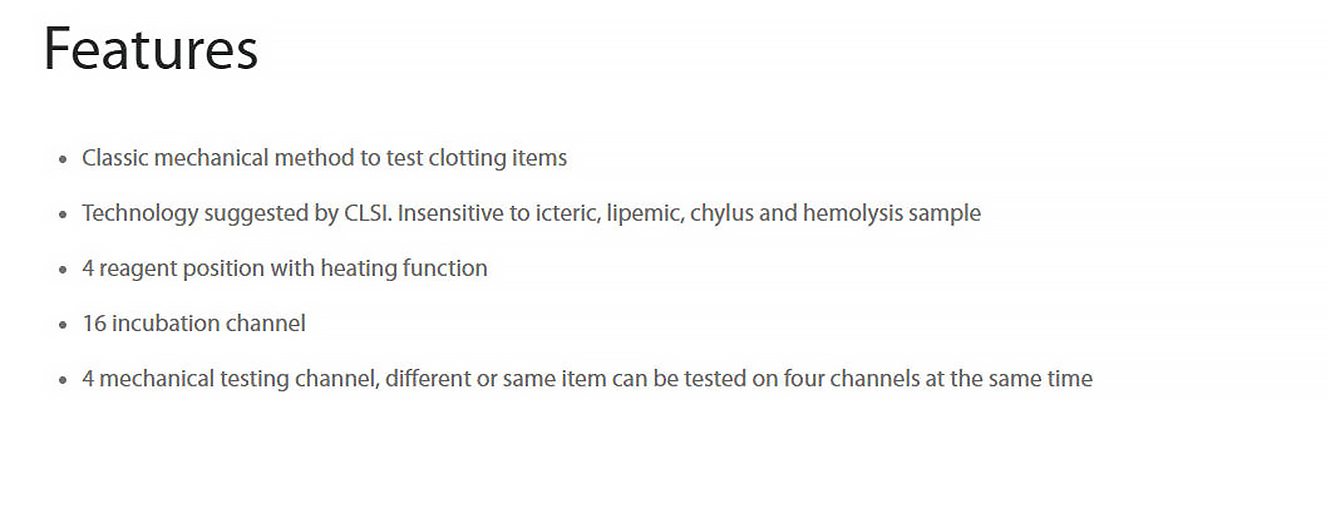This screenshot has height=505, width=1328.
Task: Click bullet dot before 4 mechanical testing channel
Action: (64, 380)
